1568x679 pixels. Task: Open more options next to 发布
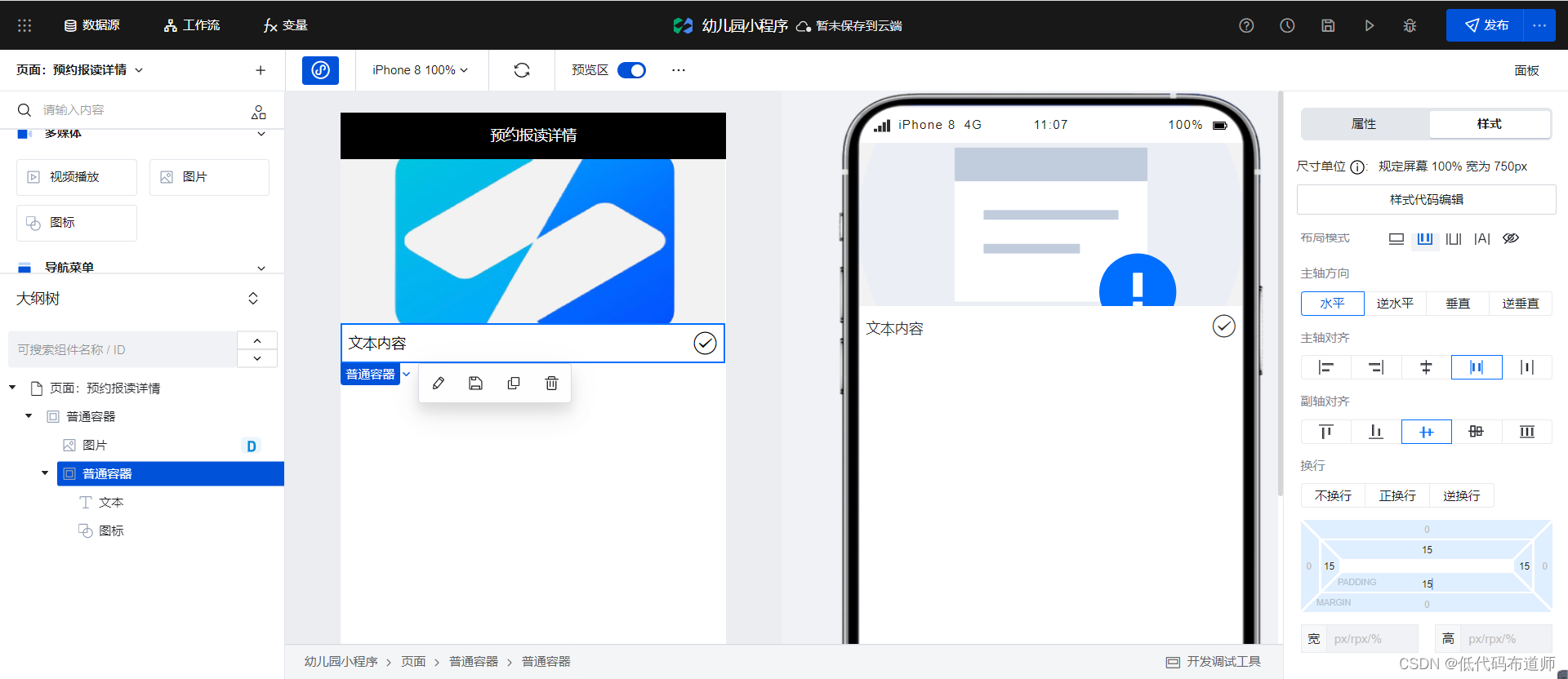pos(1539,25)
